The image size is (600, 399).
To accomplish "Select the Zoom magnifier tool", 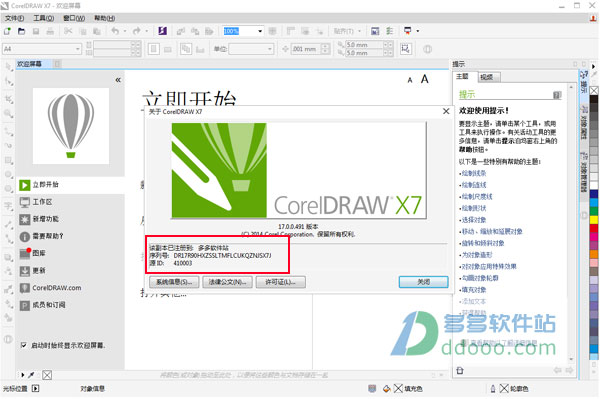I will click(x=8, y=113).
